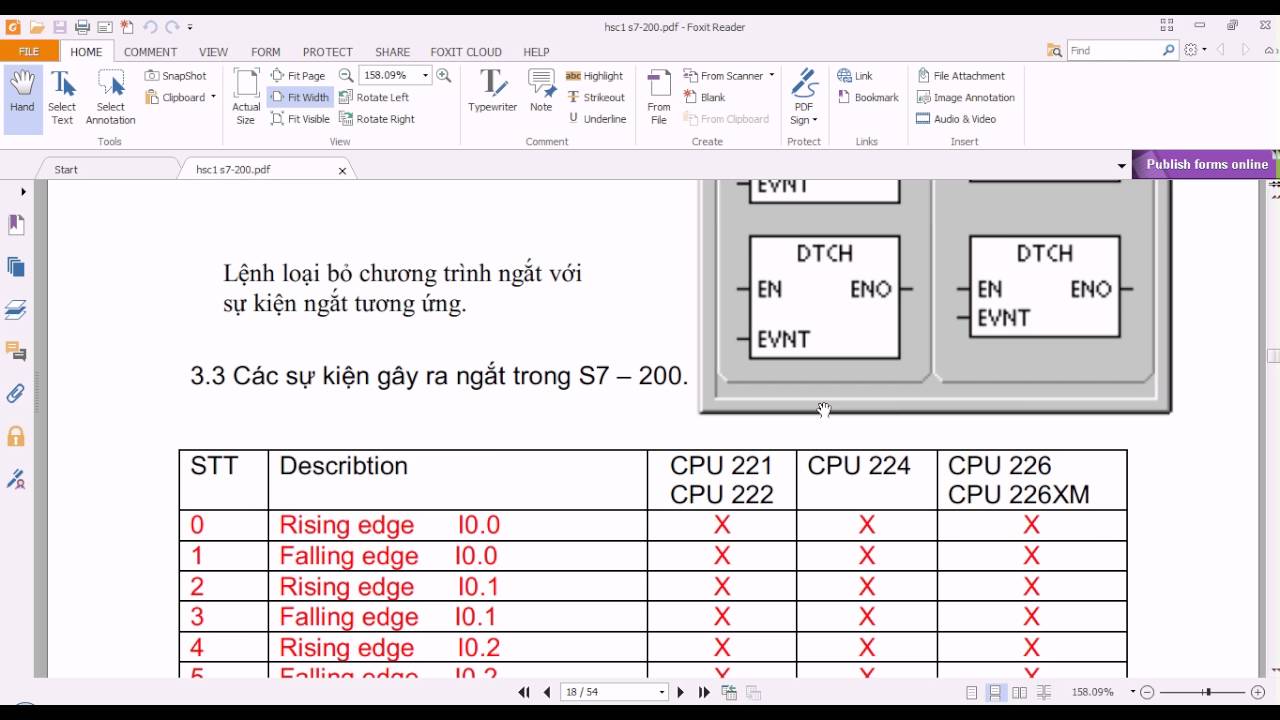Open the document tab list dropdown arrow

(1121, 166)
